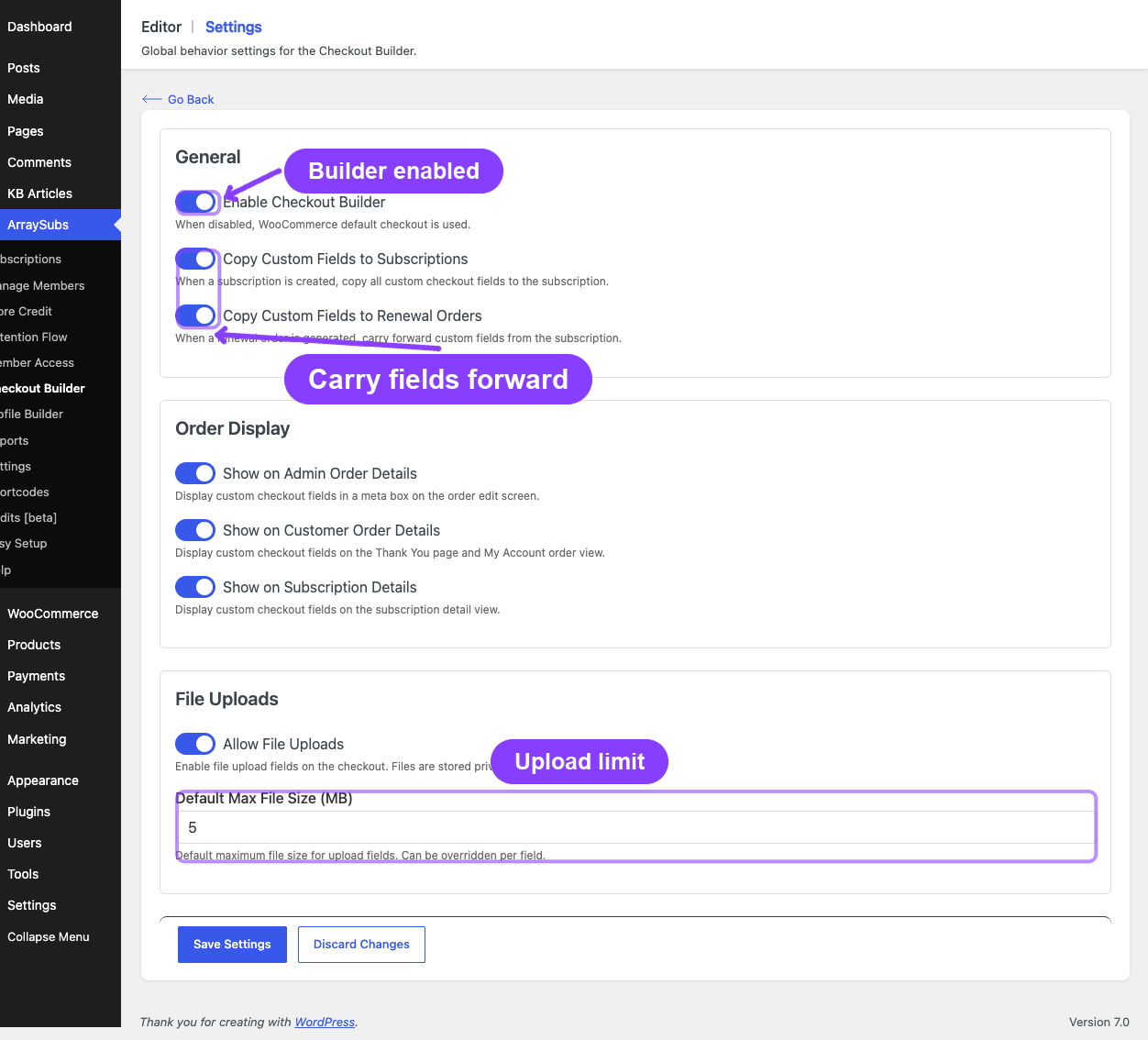Select ArraySubs menu item
1148x1040 pixels.
click(61, 225)
